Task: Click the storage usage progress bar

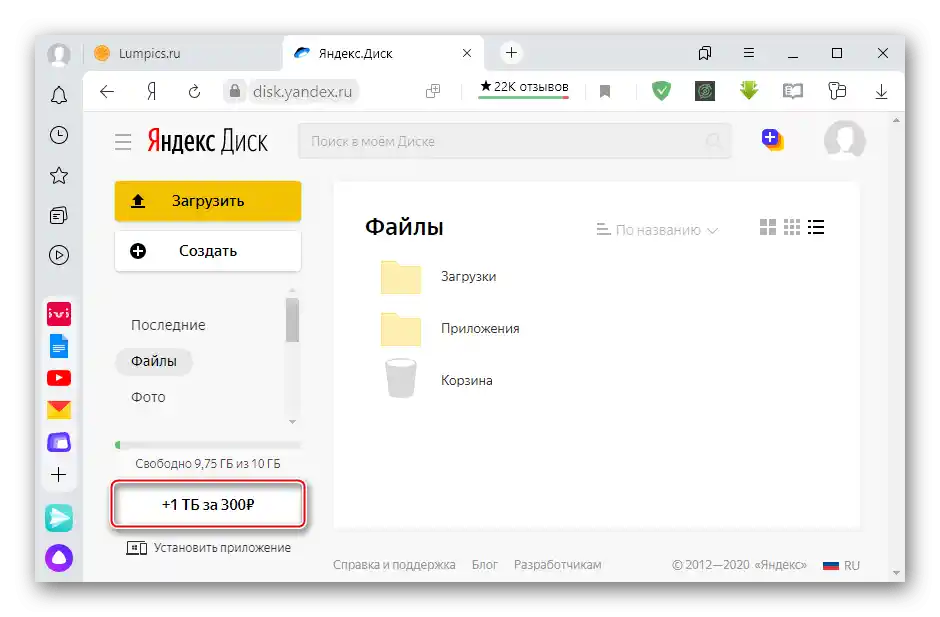Action: pyautogui.click(x=208, y=445)
